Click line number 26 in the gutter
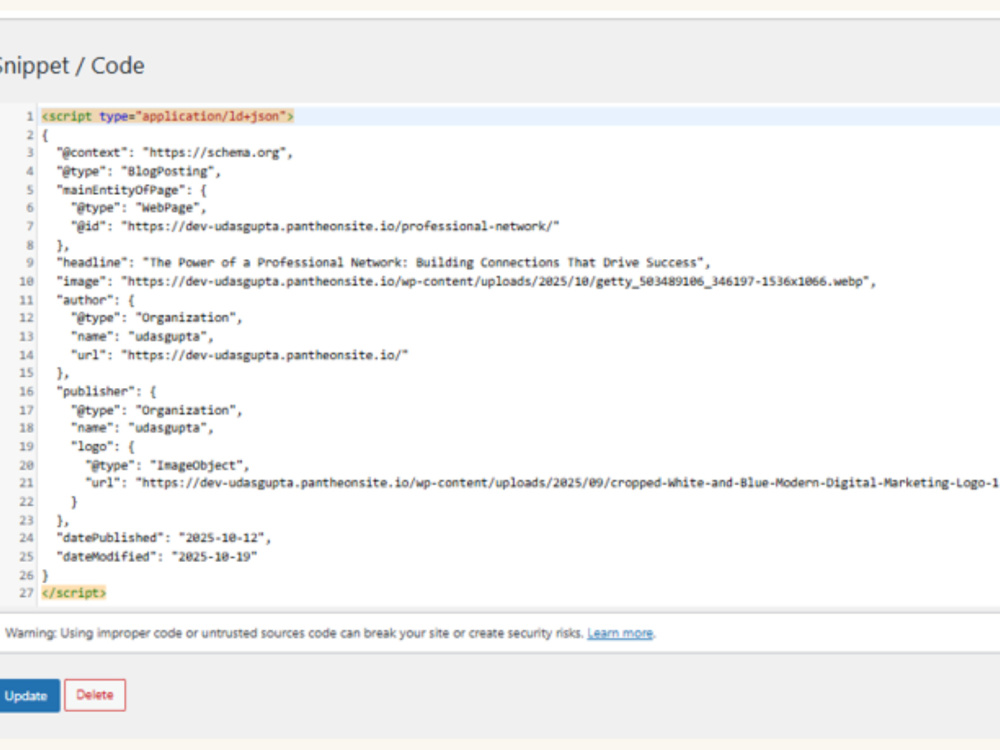The image size is (1000, 750). pos(26,575)
